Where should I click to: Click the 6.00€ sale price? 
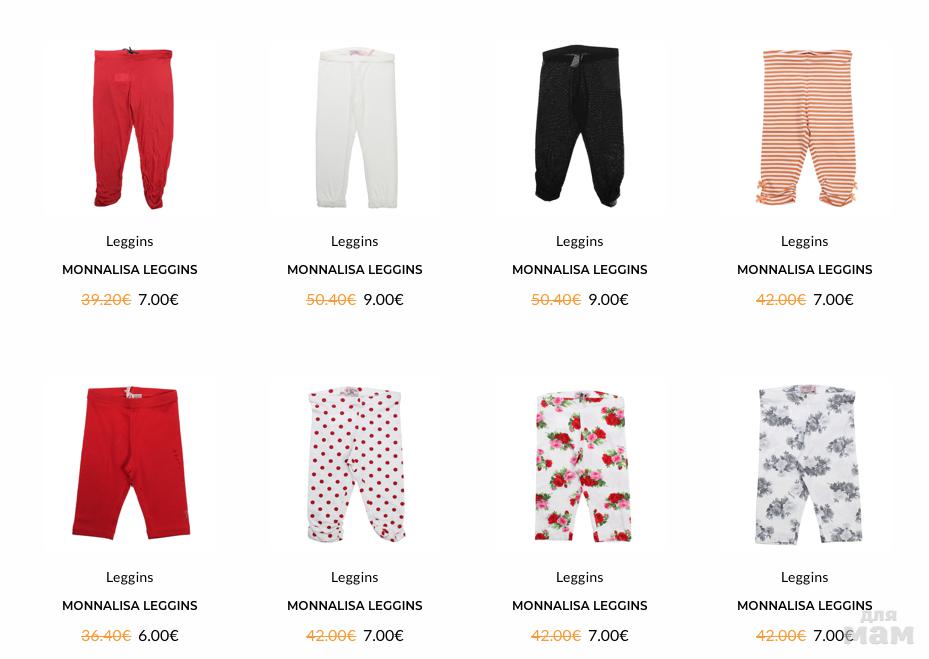point(158,636)
